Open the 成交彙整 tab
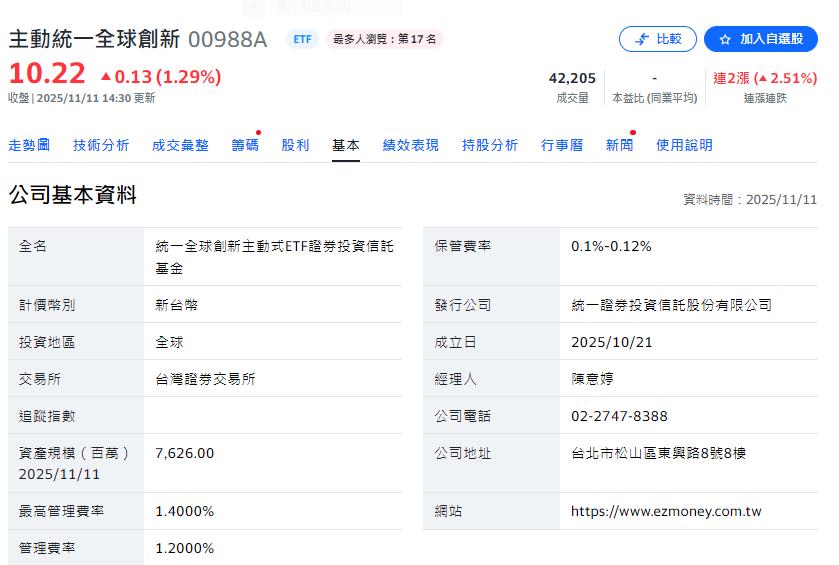The image size is (839, 565). [180, 145]
